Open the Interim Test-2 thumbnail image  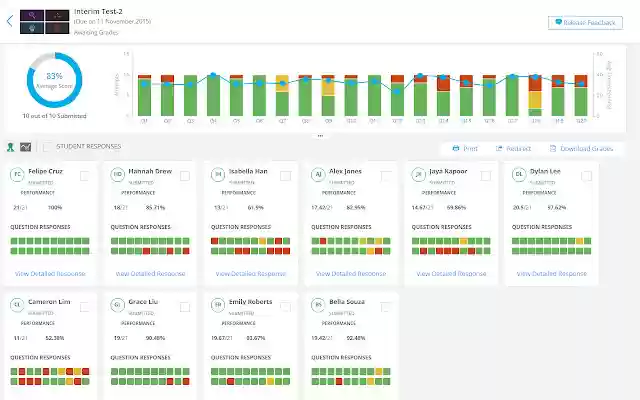[44, 22]
